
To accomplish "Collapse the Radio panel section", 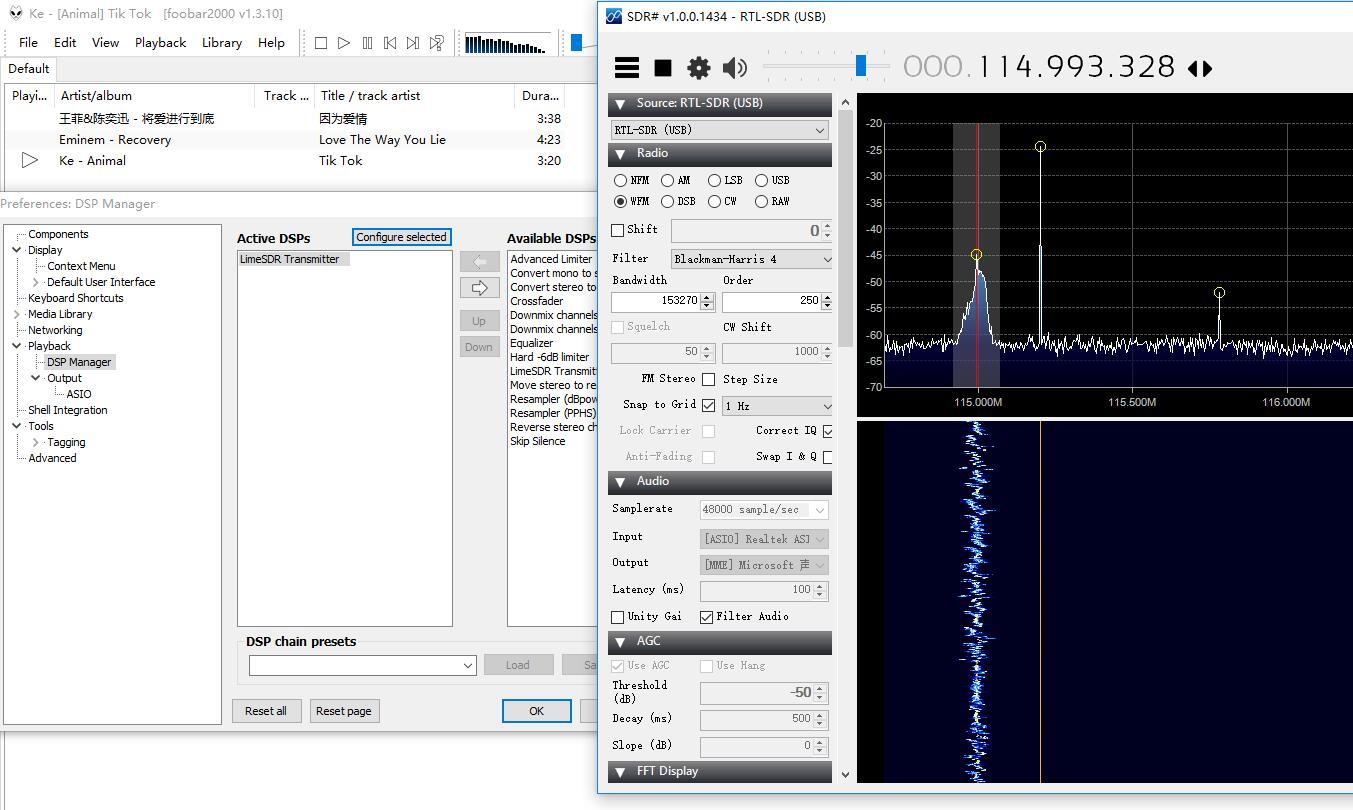I will point(620,154).
